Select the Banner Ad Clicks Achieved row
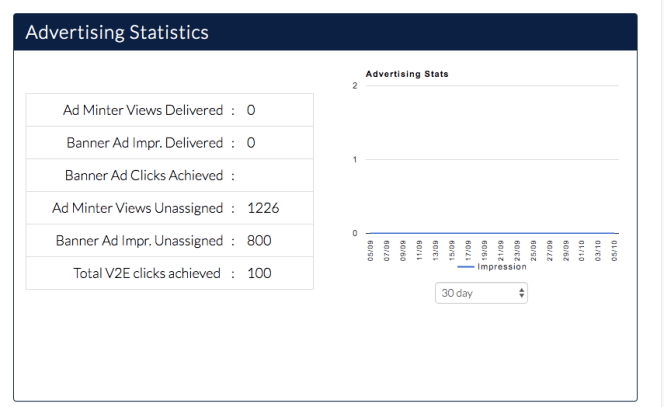The width and height of the screenshot is (664, 407). pyautogui.click(x=169, y=175)
